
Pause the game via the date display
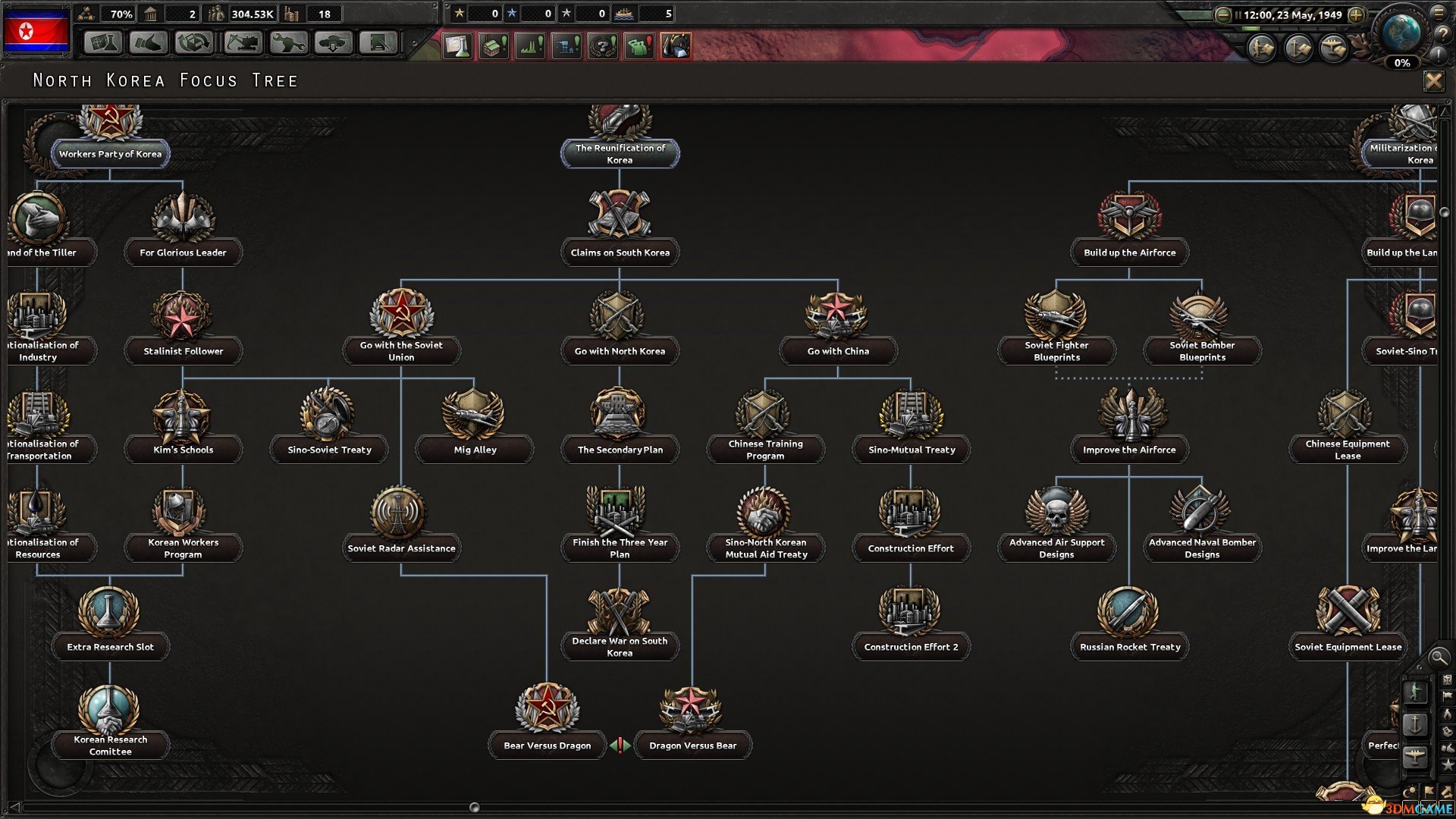(1292, 14)
